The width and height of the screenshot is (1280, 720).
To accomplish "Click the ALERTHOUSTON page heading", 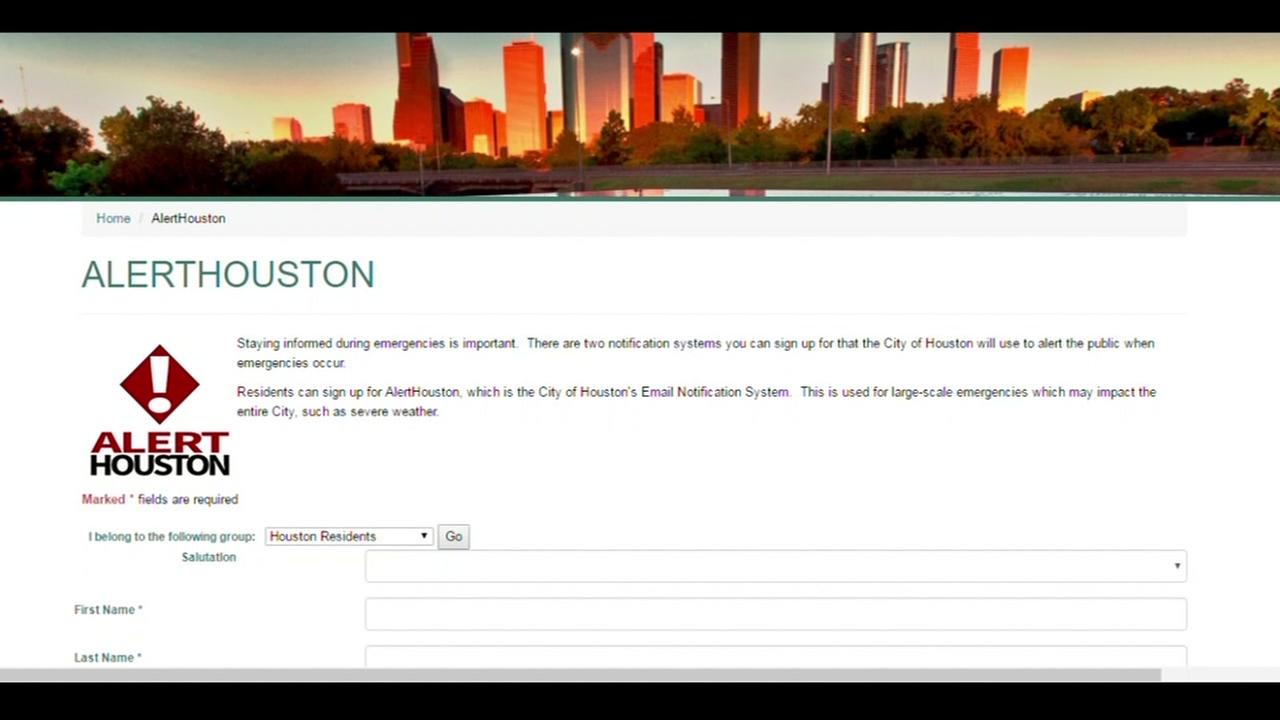I will (228, 275).
